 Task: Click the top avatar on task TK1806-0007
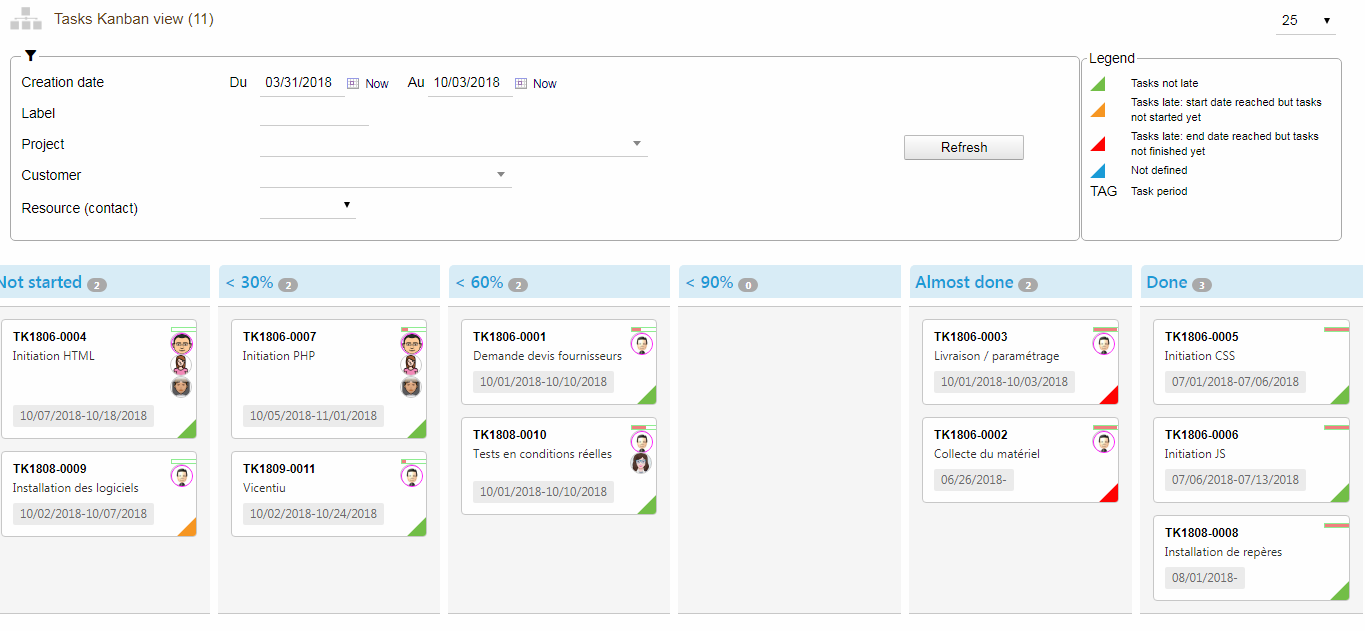pos(411,343)
